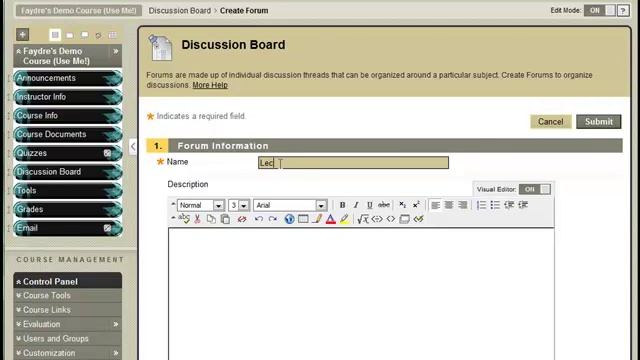Click the refresh icon above course menu
The height and width of the screenshot is (360, 640).
pos(98,36)
